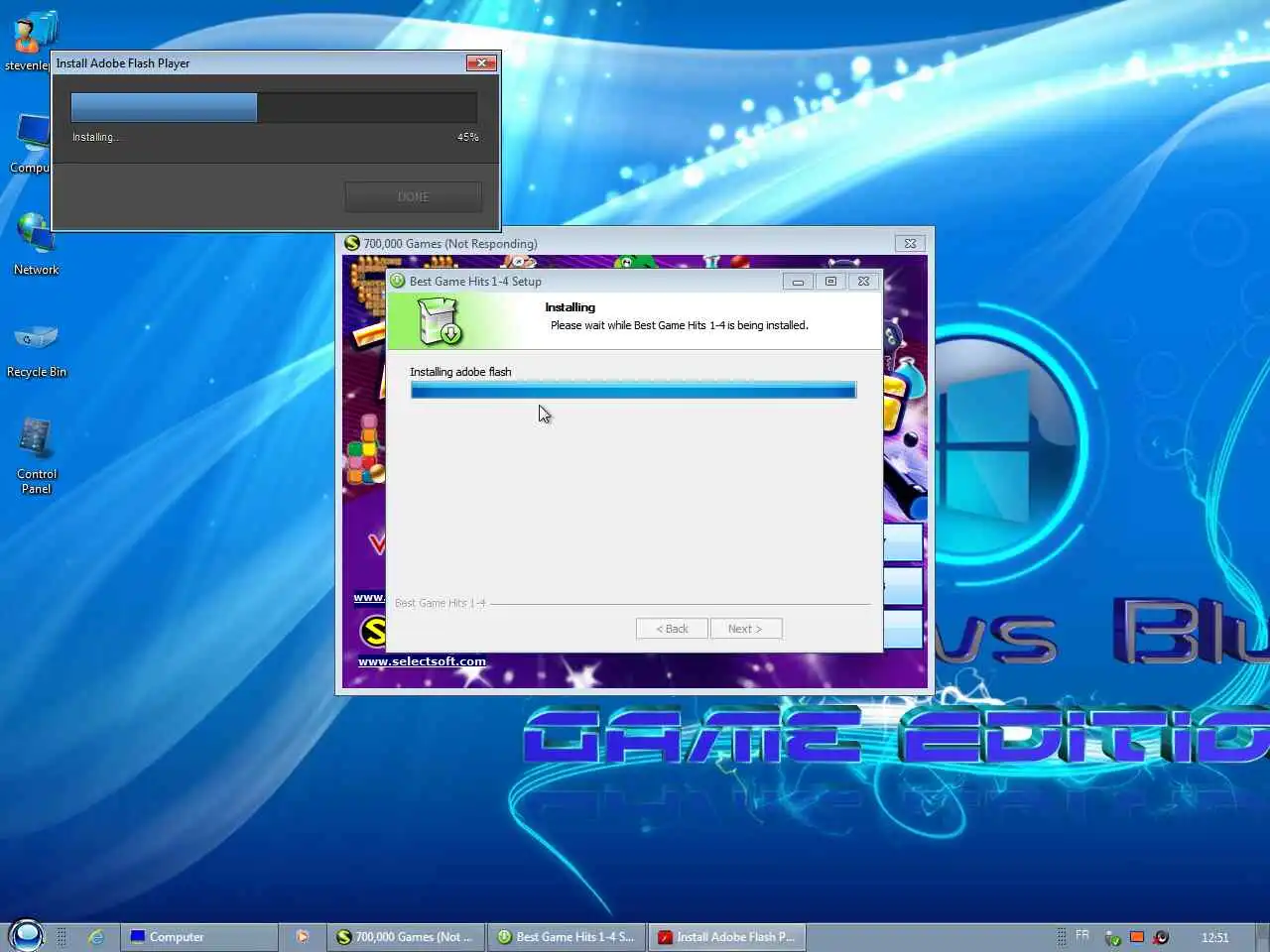
Task: Click the Best Game Hits Setup title icon
Action: click(398, 281)
